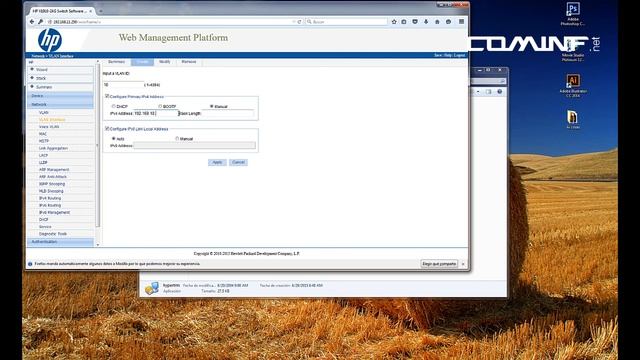Image resolution: width=640 pixels, height=360 pixels.
Task: Click the sidebar scroll up arrow
Action: click(98, 62)
